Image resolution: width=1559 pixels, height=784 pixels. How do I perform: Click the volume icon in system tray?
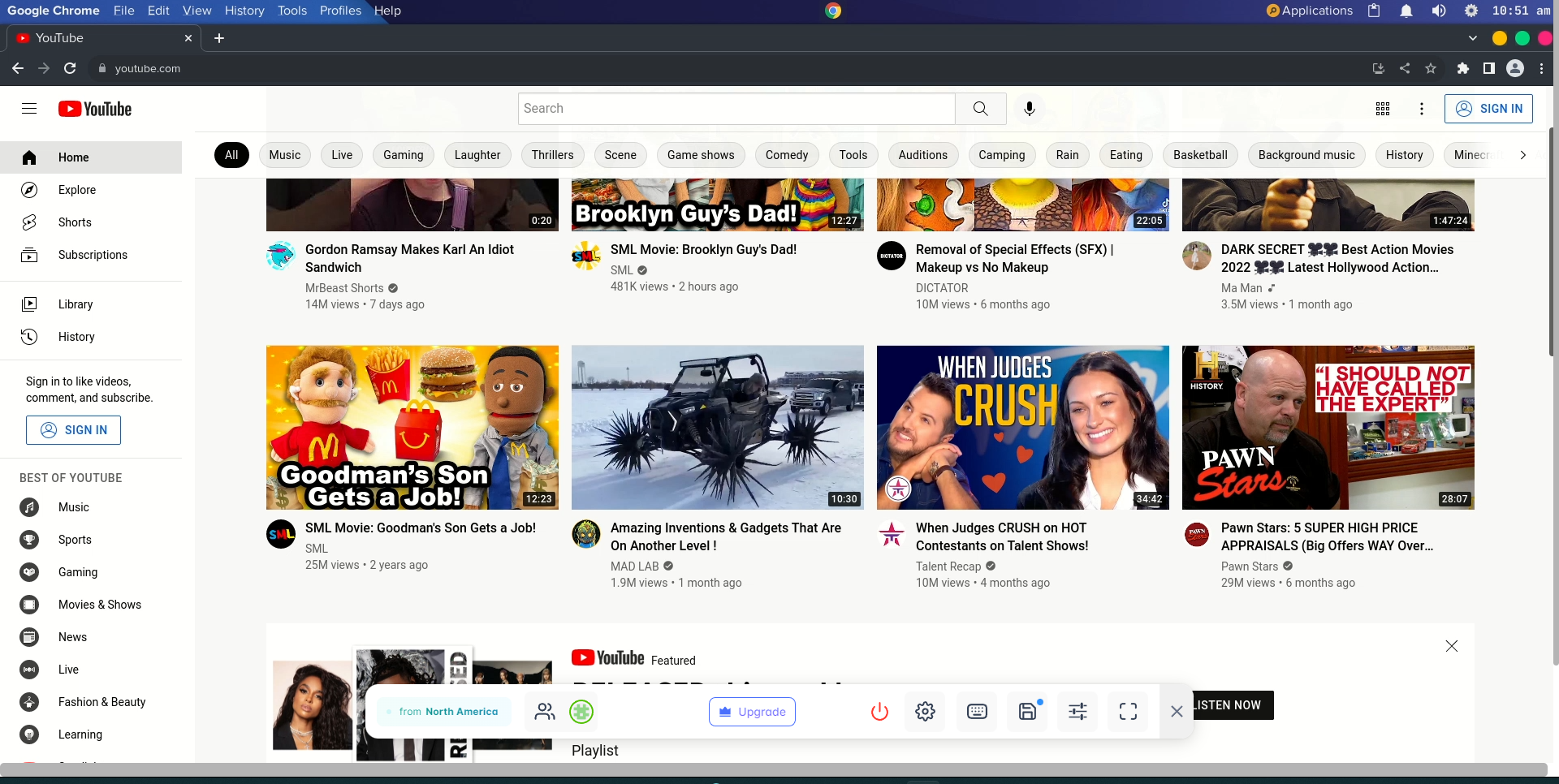click(1439, 11)
